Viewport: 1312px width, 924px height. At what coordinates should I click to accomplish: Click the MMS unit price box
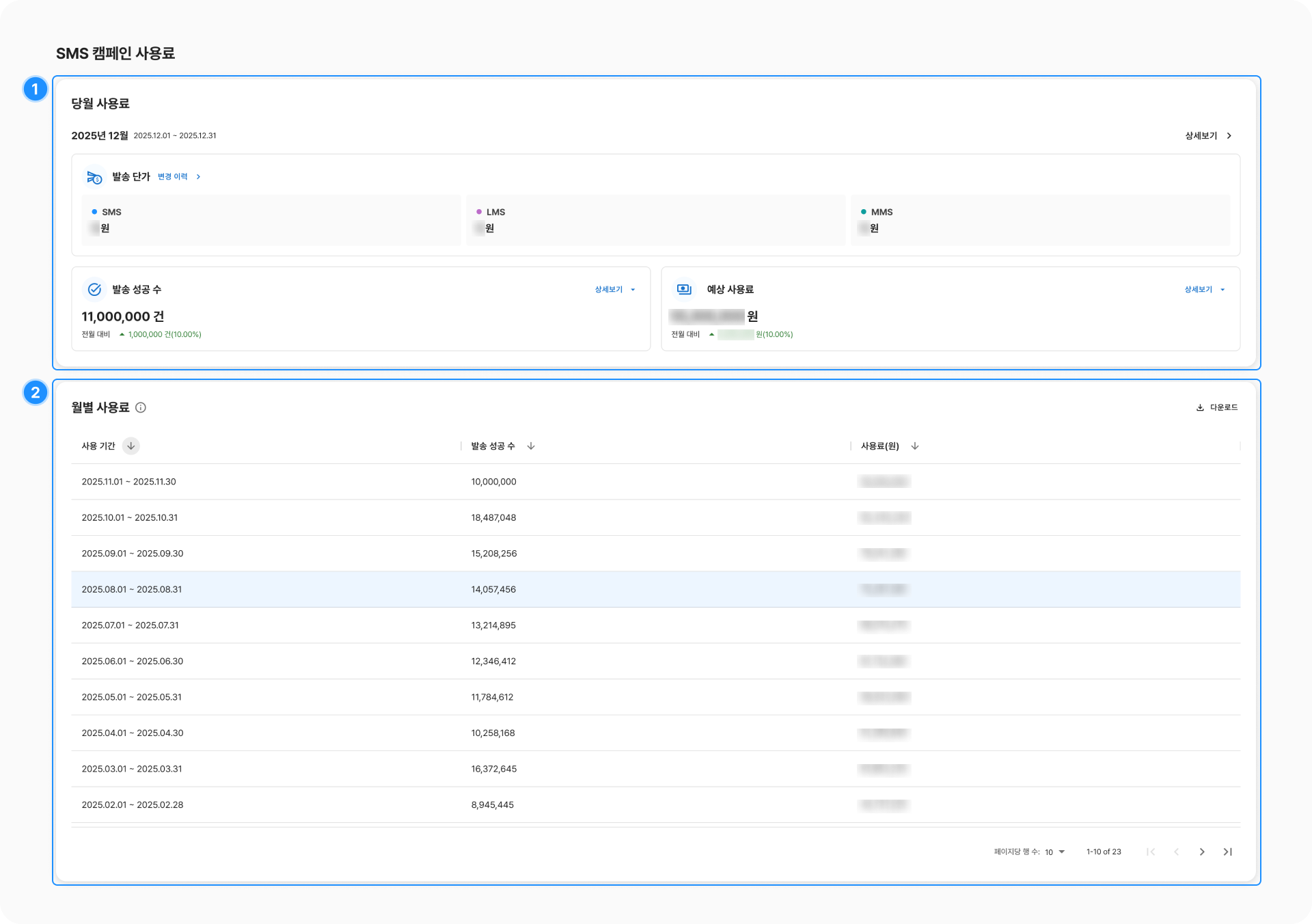(x=1040, y=221)
